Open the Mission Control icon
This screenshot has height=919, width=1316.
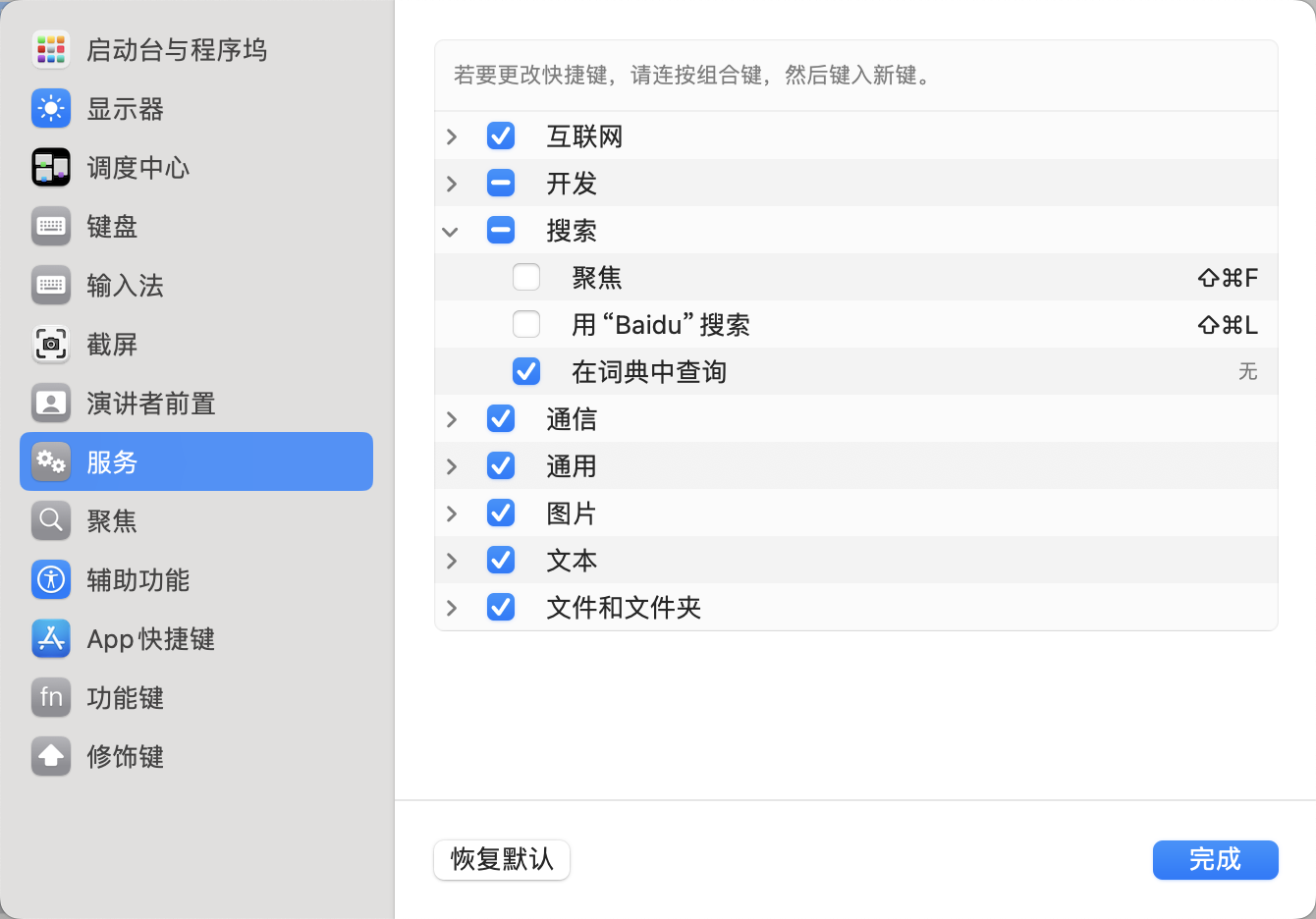pos(51,167)
